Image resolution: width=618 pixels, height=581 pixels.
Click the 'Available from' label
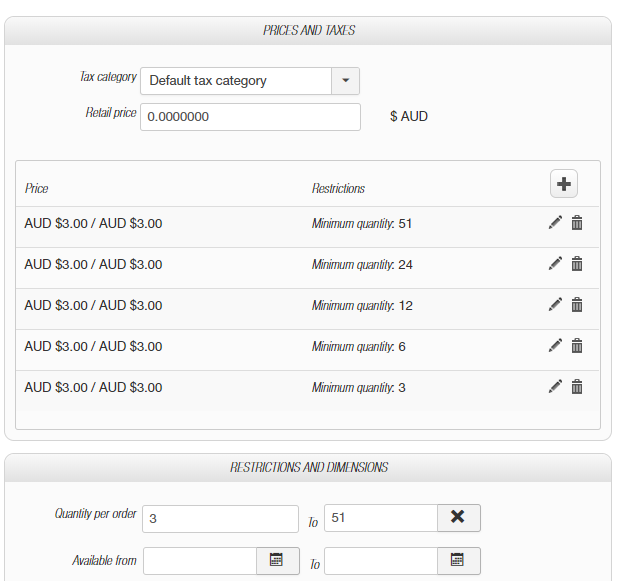tap(104, 560)
